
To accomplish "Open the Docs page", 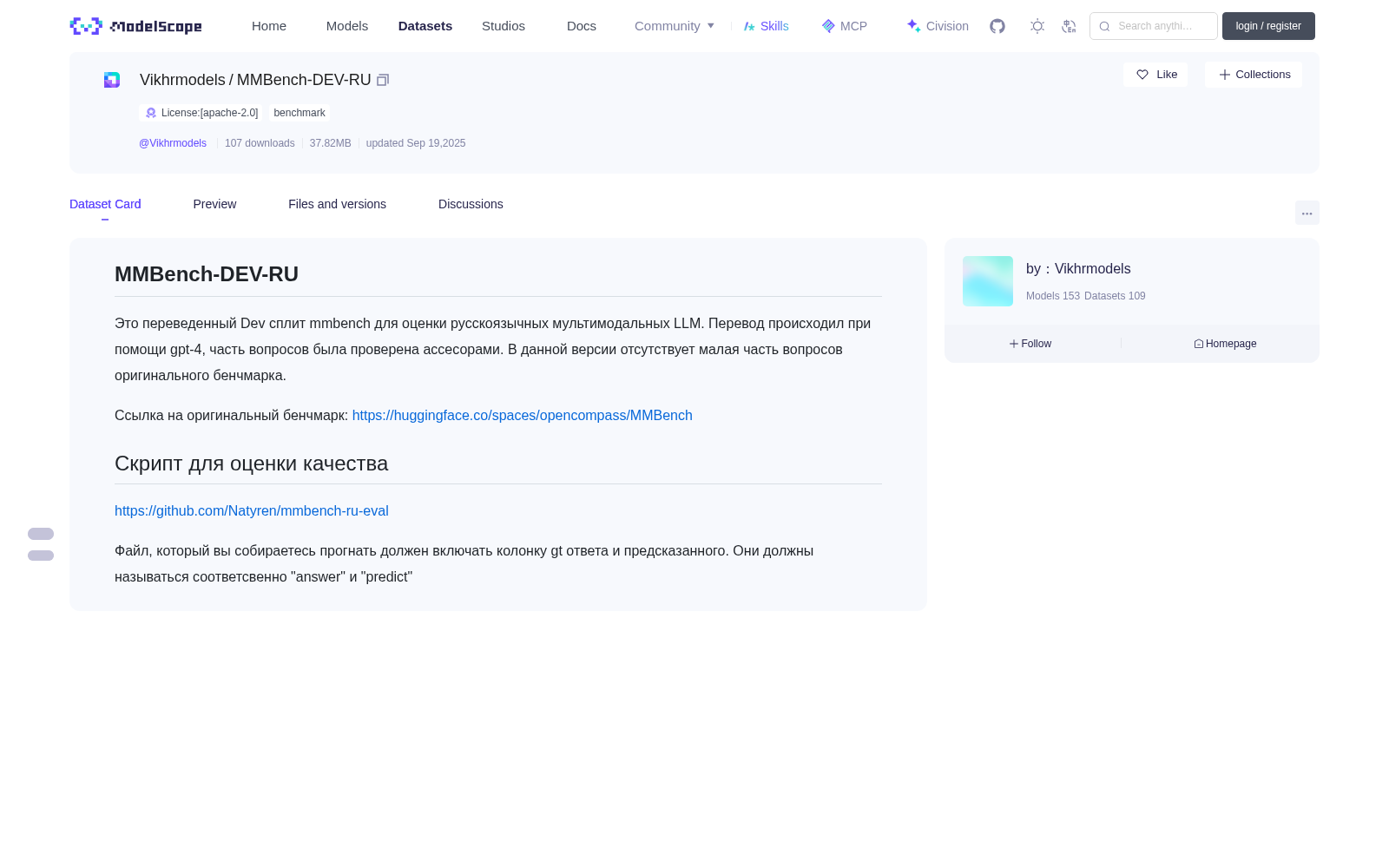I will 582,26.
